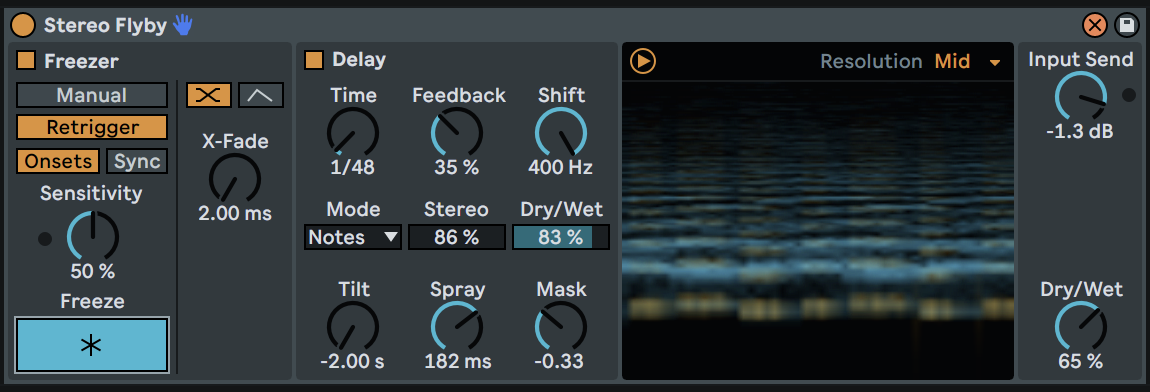Click the X-Fade knob
This screenshot has height=392, width=1150.
(235, 179)
